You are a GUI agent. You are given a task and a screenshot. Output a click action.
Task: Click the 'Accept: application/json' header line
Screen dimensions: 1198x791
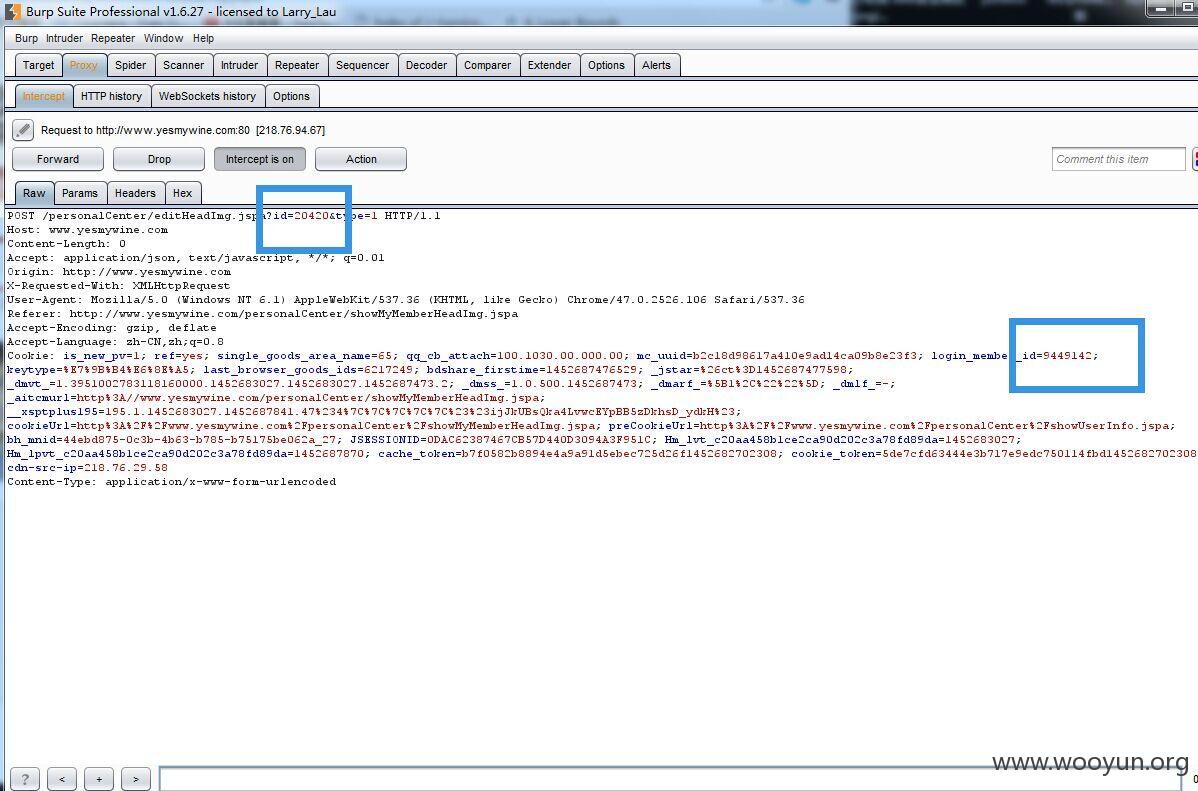pos(196,258)
